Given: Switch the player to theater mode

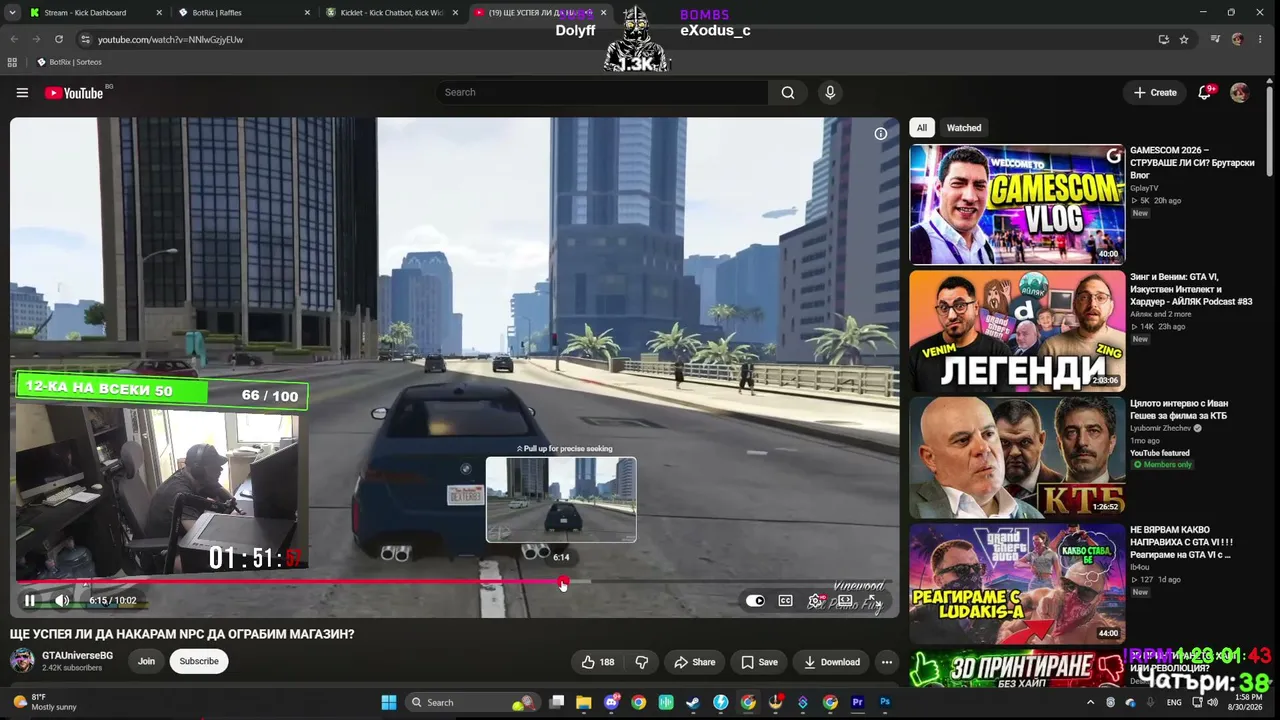Looking at the screenshot, I should click(846, 601).
